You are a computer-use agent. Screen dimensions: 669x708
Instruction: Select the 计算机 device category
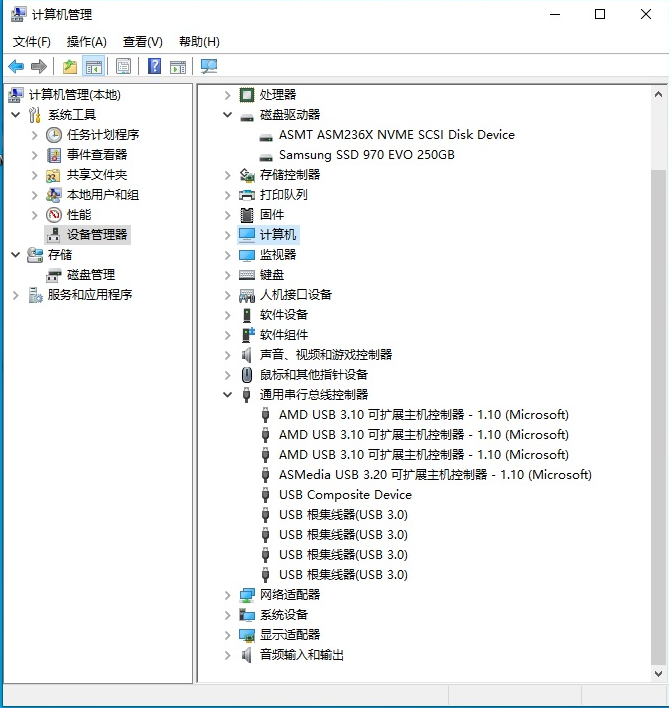point(278,235)
